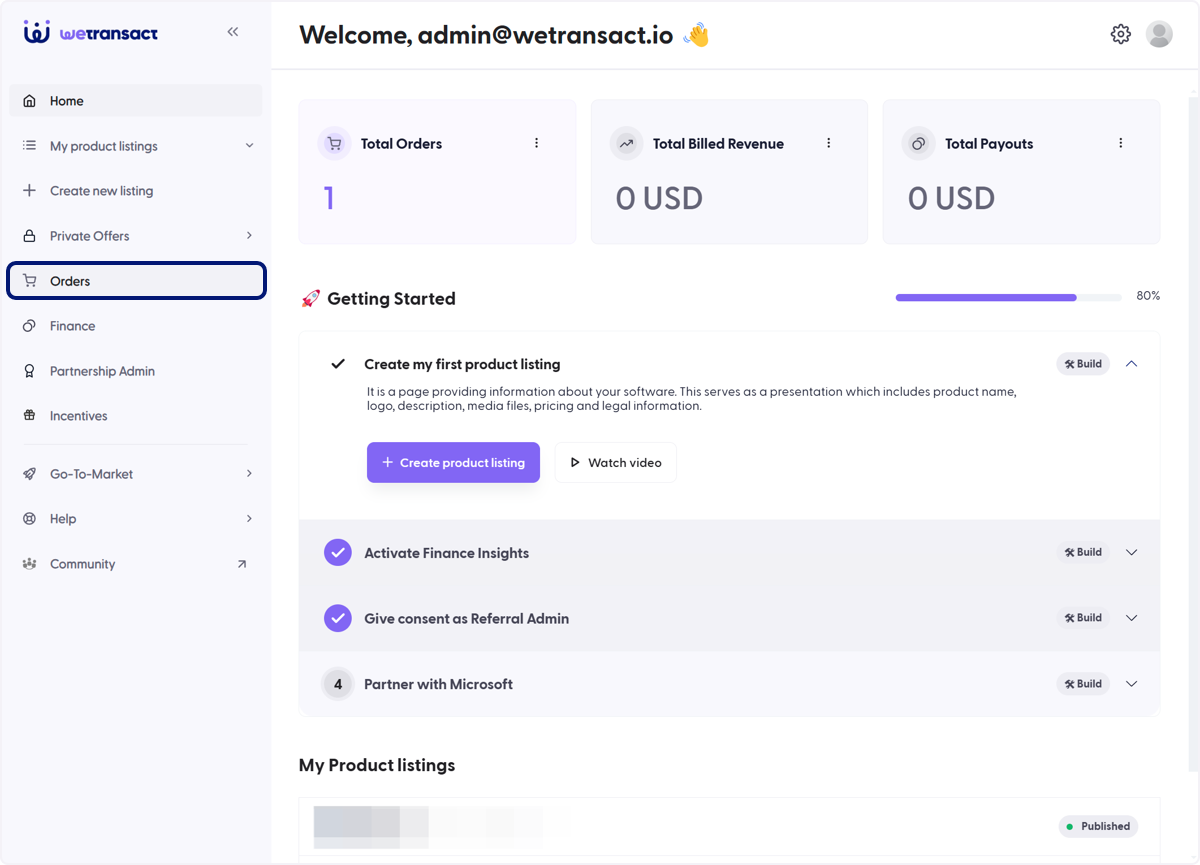Expand Partner with Microsoft chevron
Screen dimensions: 1200x865
point(1132,684)
